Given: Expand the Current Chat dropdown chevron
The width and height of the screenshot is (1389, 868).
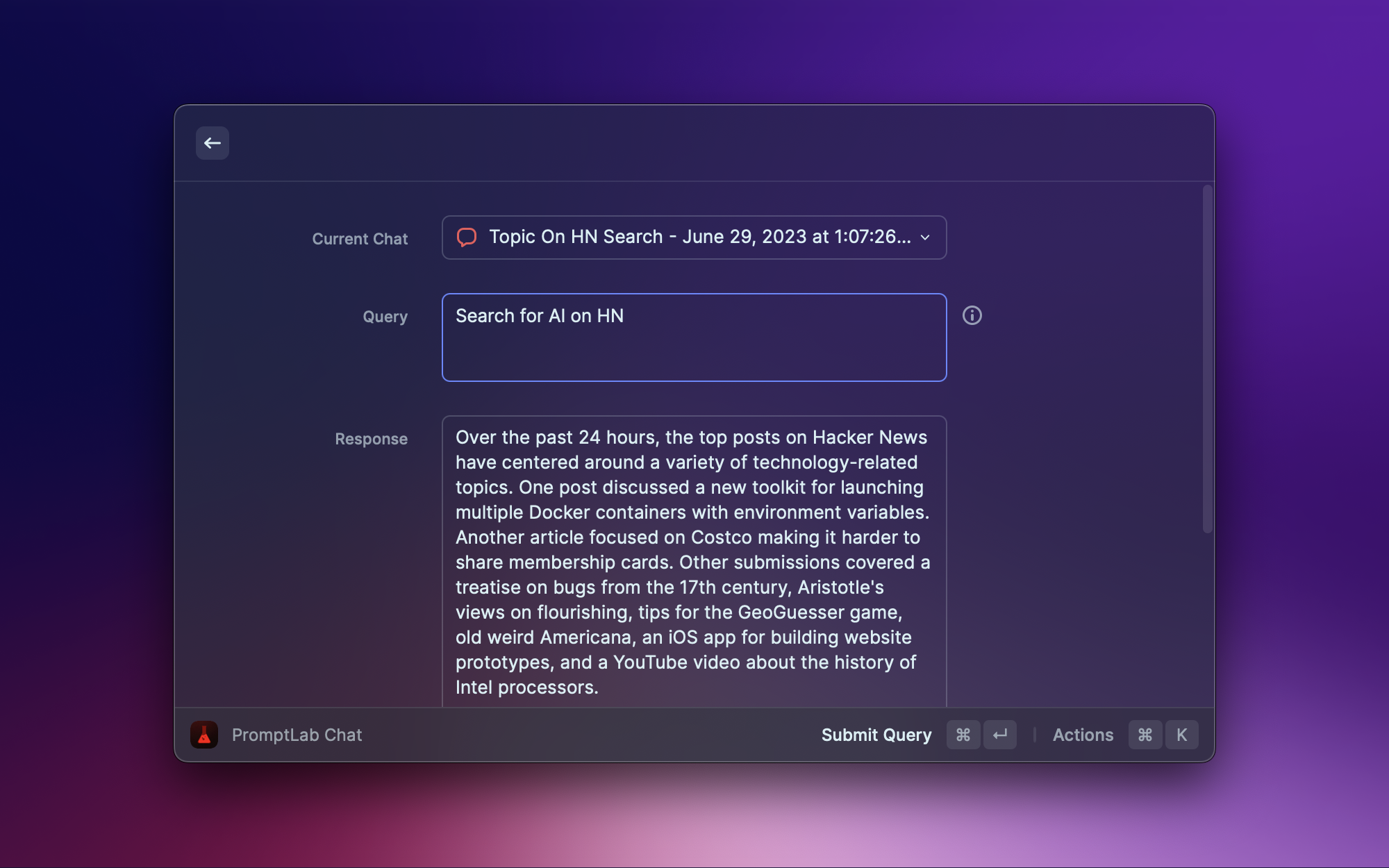Looking at the screenshot, I should pos(925,237).
